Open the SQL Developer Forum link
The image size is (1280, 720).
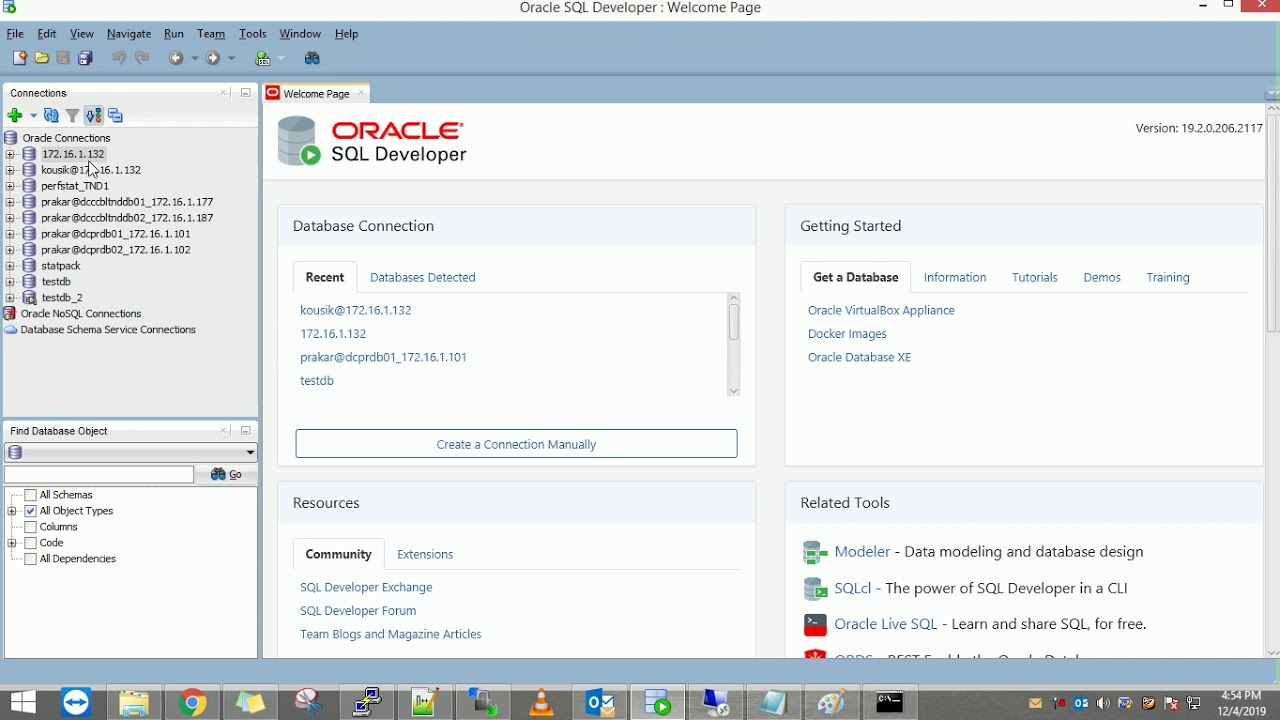(358, 611)
